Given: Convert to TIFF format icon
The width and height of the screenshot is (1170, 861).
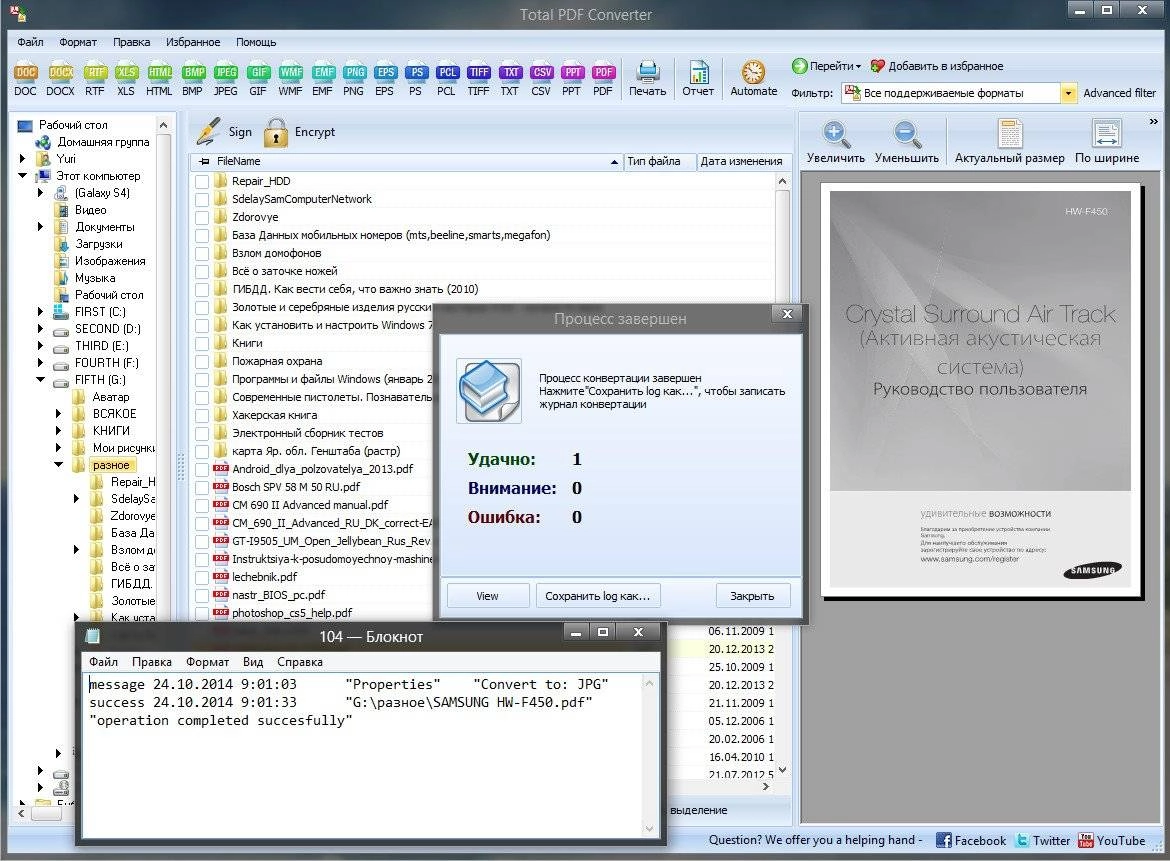Looking at the screenshot, I should pos(478,79).
